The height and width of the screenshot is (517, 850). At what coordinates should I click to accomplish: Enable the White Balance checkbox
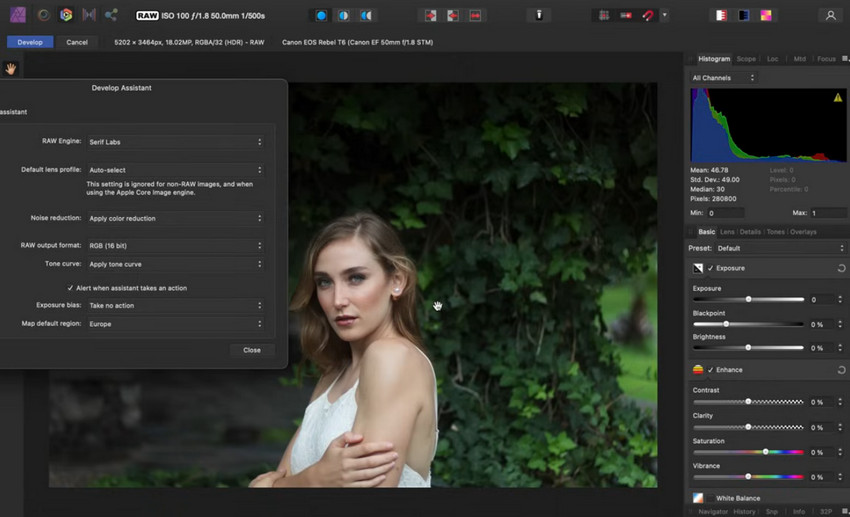point(710,498)
